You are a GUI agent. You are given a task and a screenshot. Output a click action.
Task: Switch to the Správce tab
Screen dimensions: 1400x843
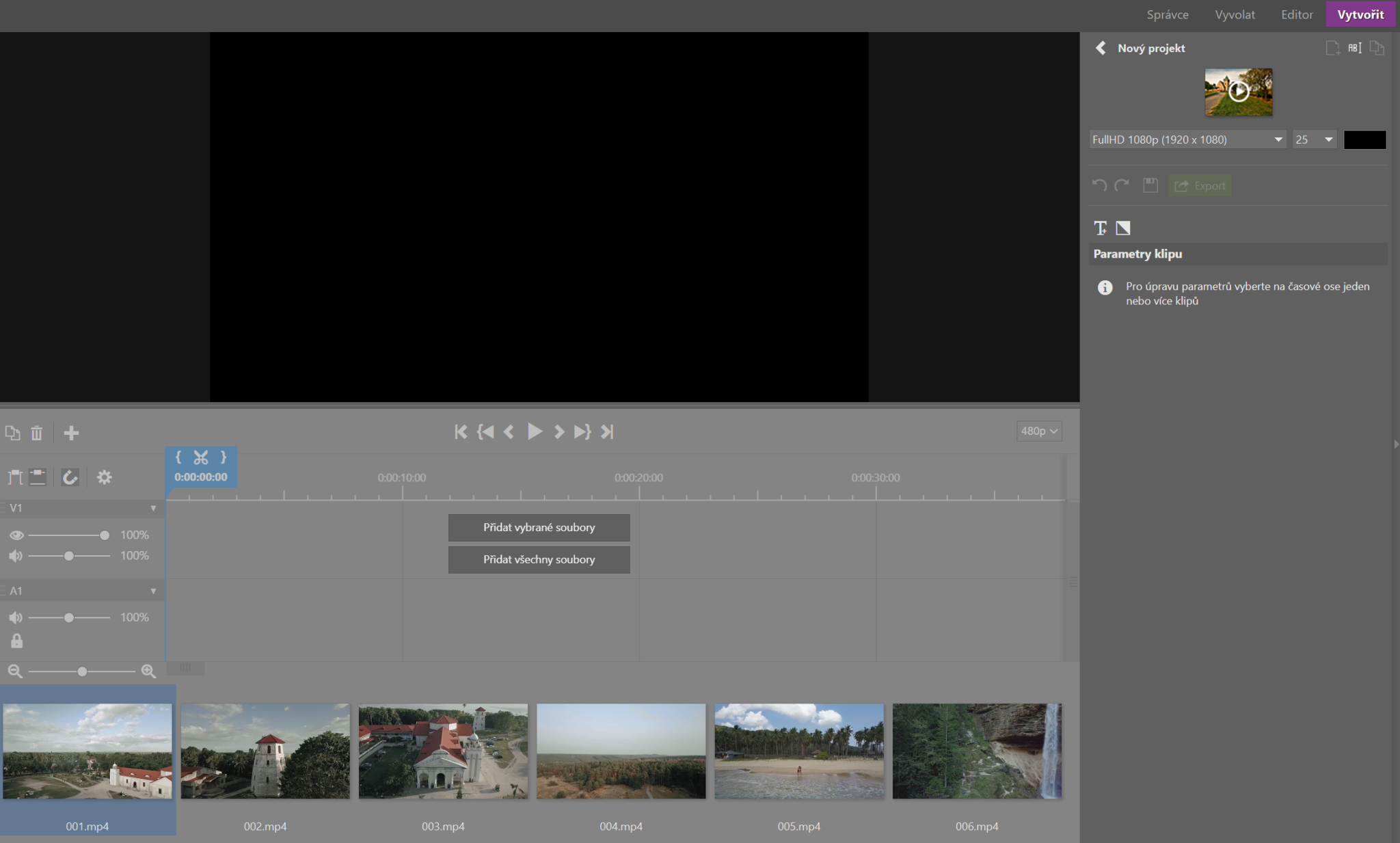[1168, 14]
